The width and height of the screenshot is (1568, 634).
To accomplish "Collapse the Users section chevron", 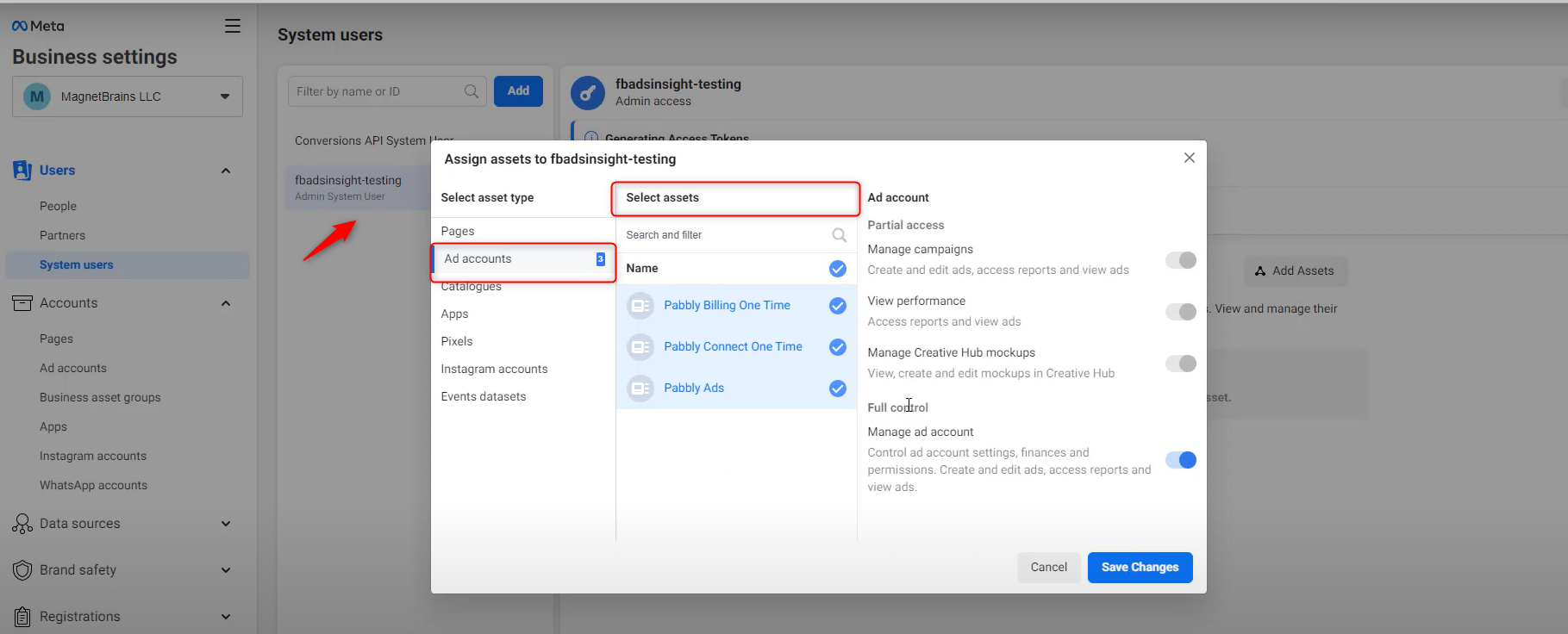I will pos(226,171).
